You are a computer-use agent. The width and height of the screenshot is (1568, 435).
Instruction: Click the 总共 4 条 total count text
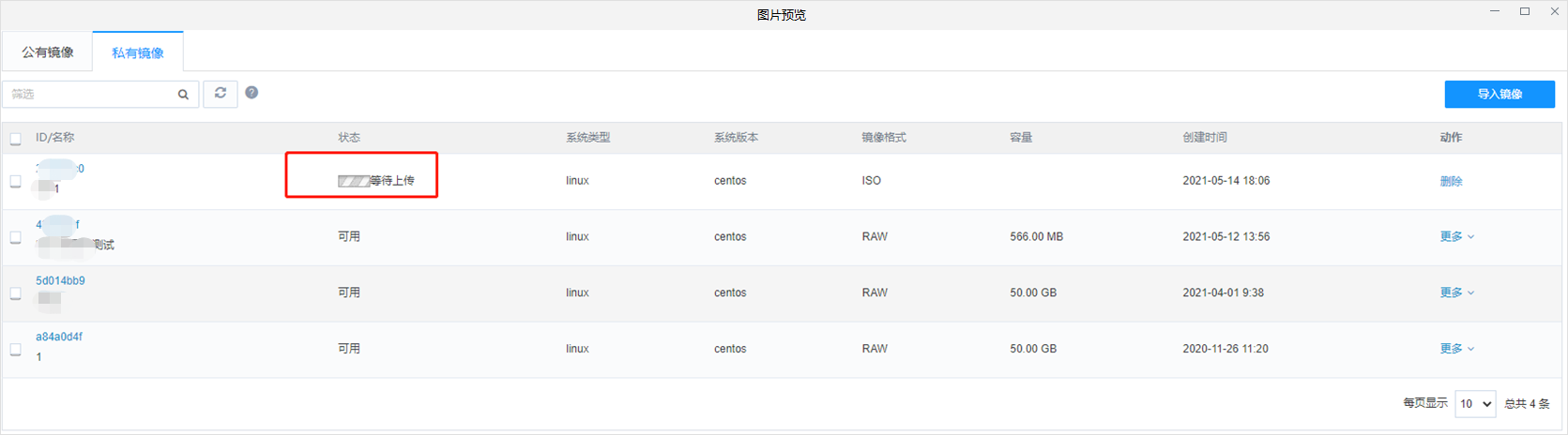(1528, 404)
